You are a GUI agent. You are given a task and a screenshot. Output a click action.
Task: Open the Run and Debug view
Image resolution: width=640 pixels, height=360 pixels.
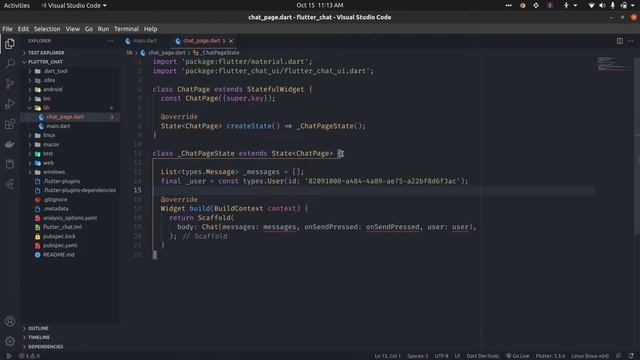[x=10, y=104]
